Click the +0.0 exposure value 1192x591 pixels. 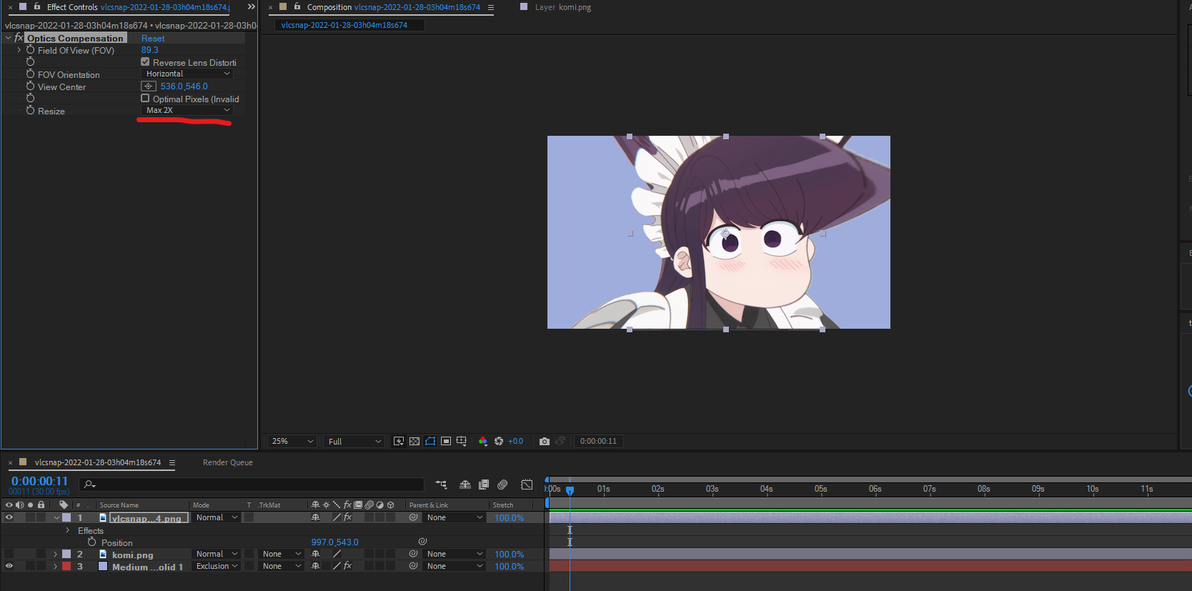[515, 441]
